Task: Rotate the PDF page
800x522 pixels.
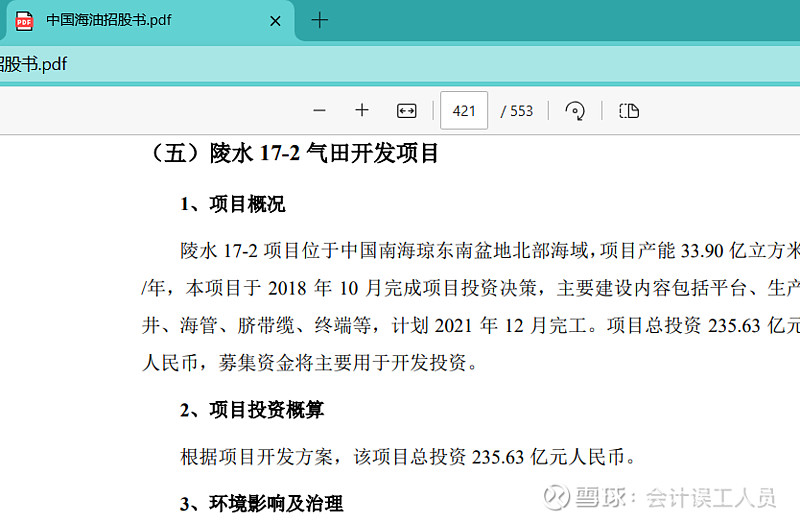Action: (575, 111)
